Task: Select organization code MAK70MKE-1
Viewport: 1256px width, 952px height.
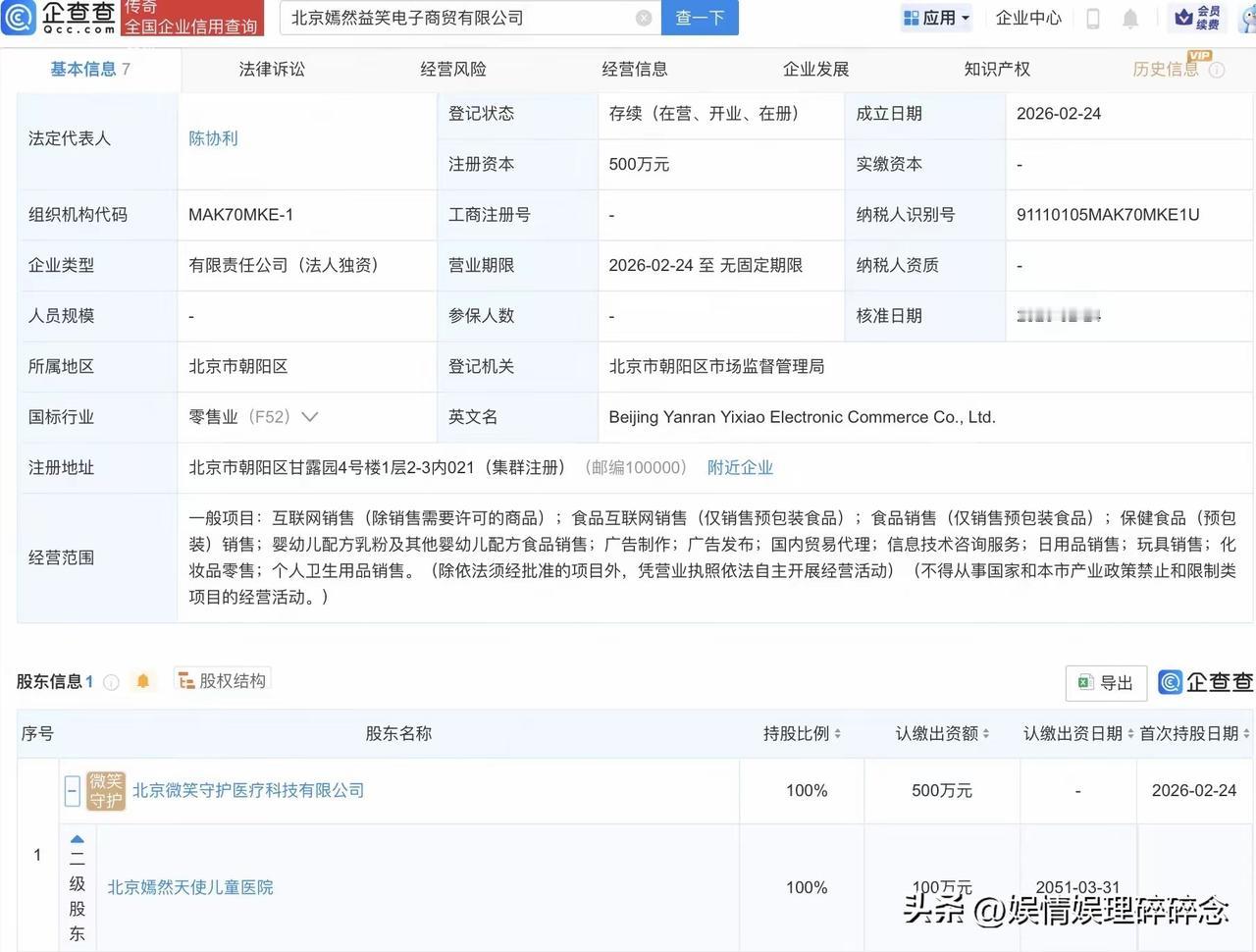Action: point(241,215)
